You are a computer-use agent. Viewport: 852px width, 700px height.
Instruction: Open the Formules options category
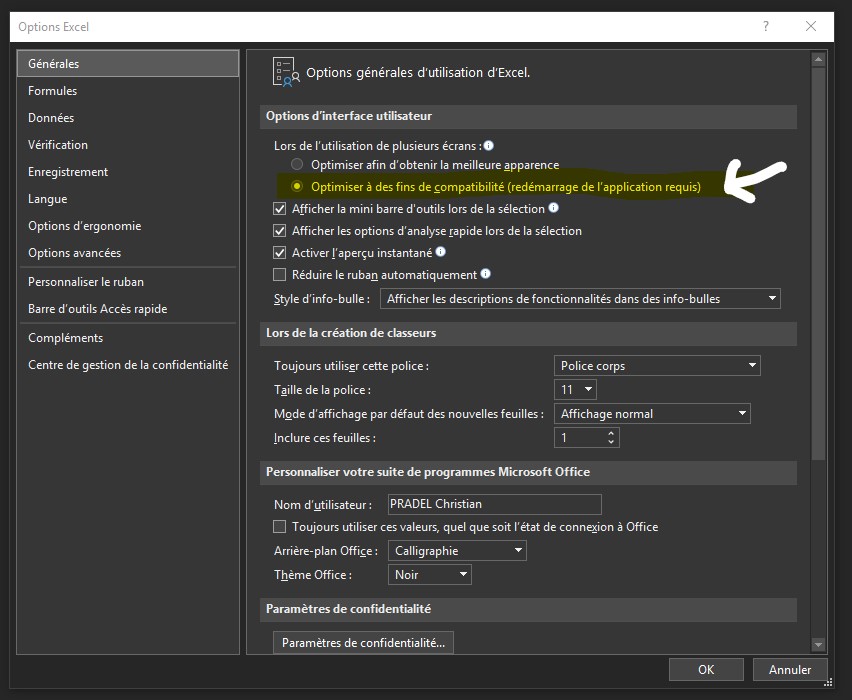click(x=53, y=91)
